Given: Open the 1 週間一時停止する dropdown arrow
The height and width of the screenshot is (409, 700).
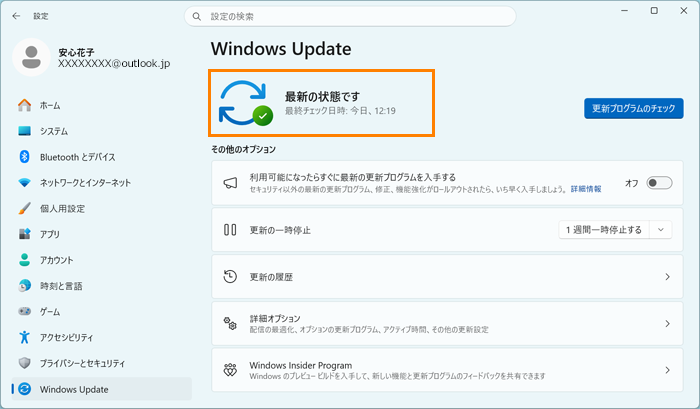Looking at the screenshot, I should [x=661, y=230].
